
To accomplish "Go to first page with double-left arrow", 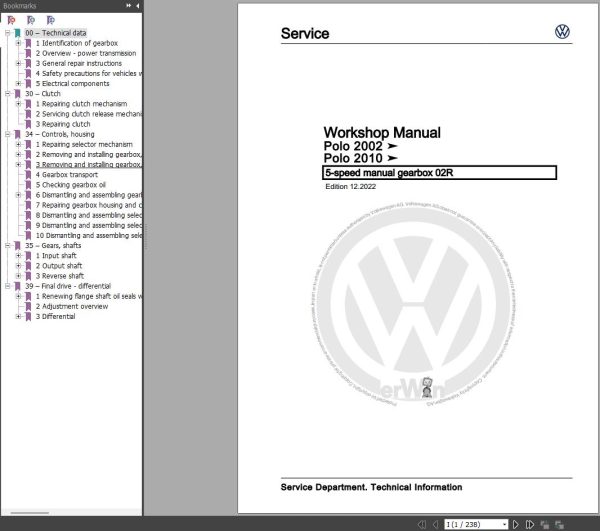I will [422, 524].
